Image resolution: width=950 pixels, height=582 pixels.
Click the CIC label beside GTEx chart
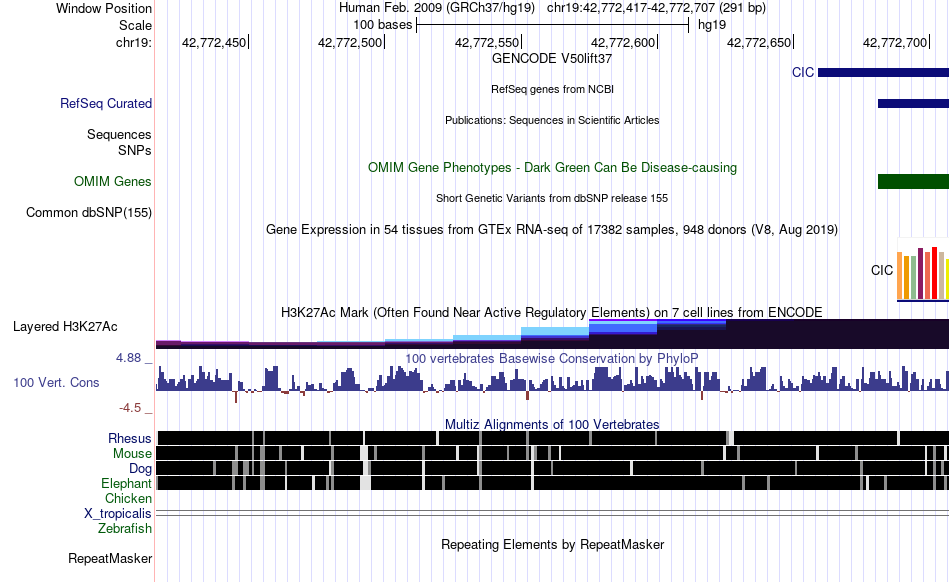pyautogui.click(x=882, y=271)
